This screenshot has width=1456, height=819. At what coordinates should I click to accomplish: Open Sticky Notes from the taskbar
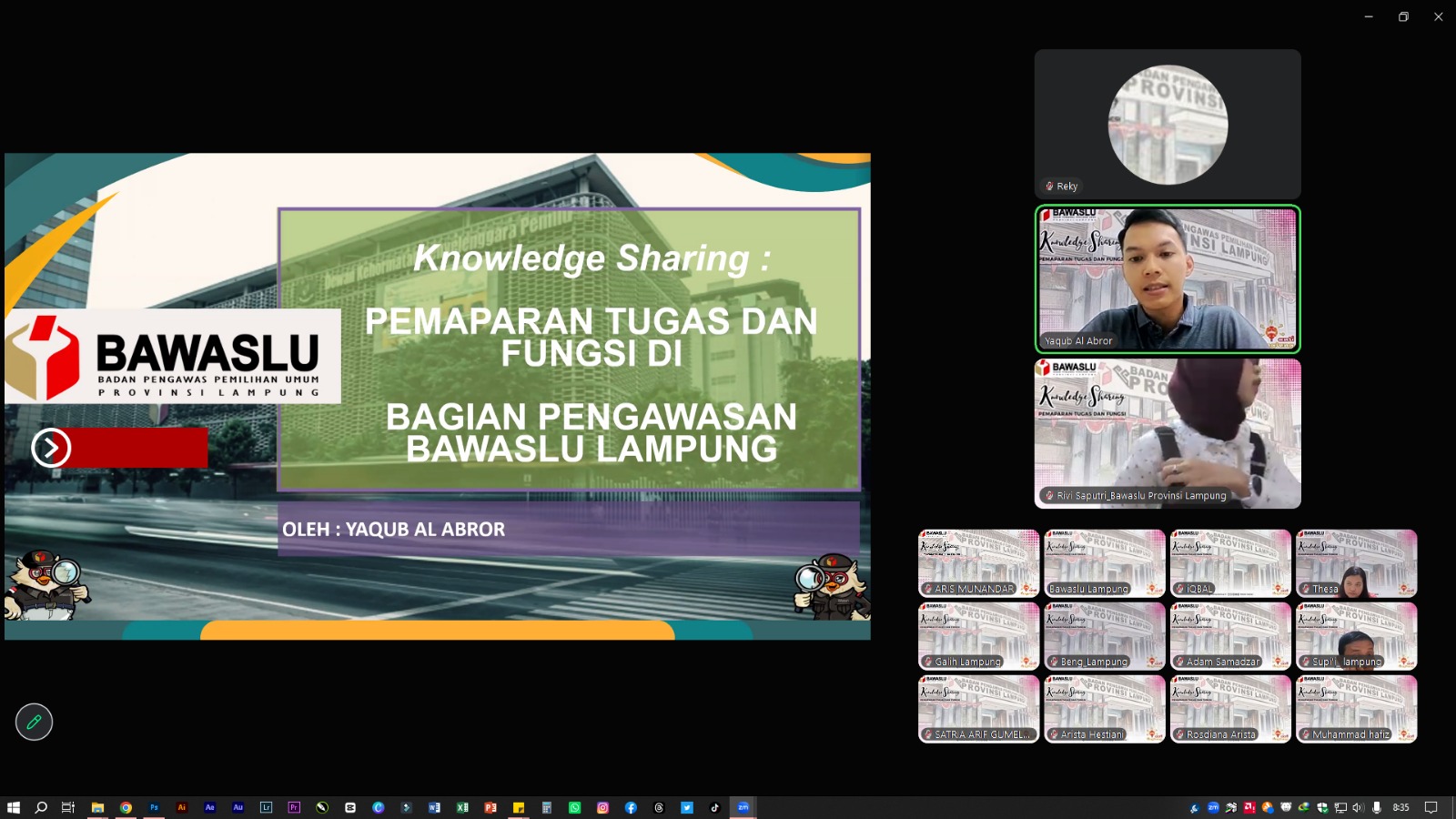[x=519, y=807]
